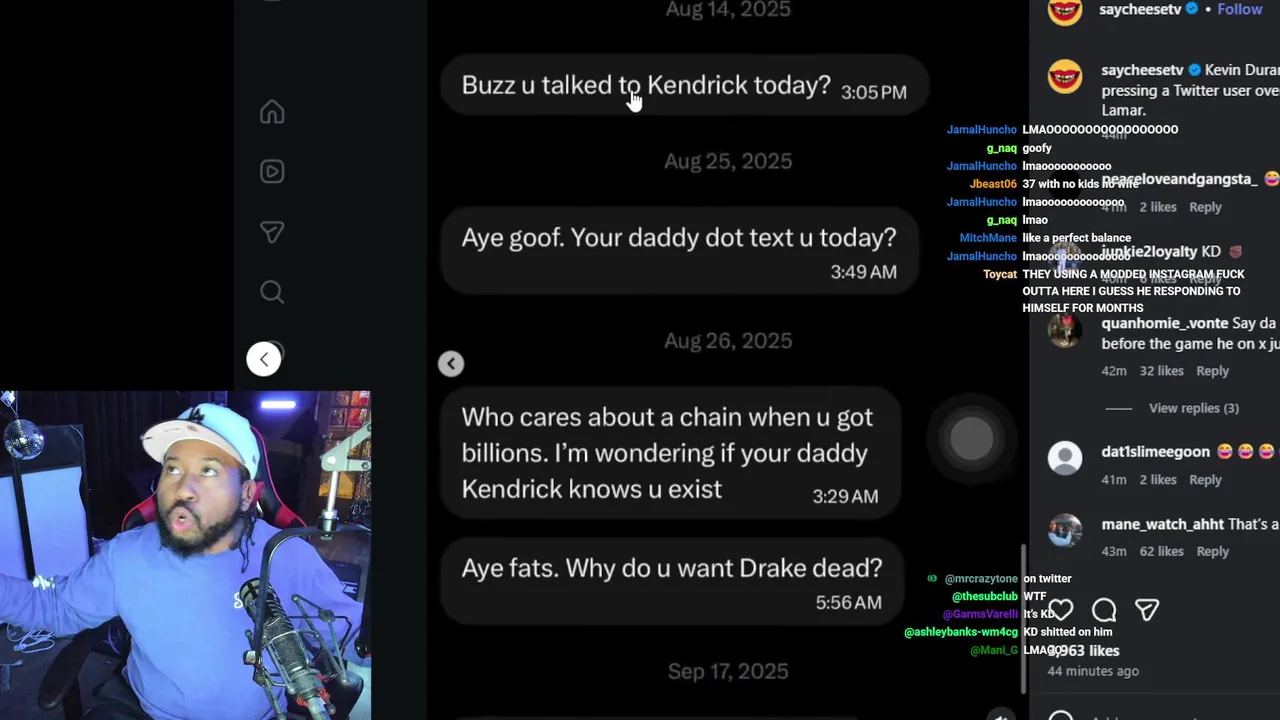1280x720 pixels.
Task: Select message 'Aye goof. Your daddy dot text'
Action: click(x=679, y=250)
